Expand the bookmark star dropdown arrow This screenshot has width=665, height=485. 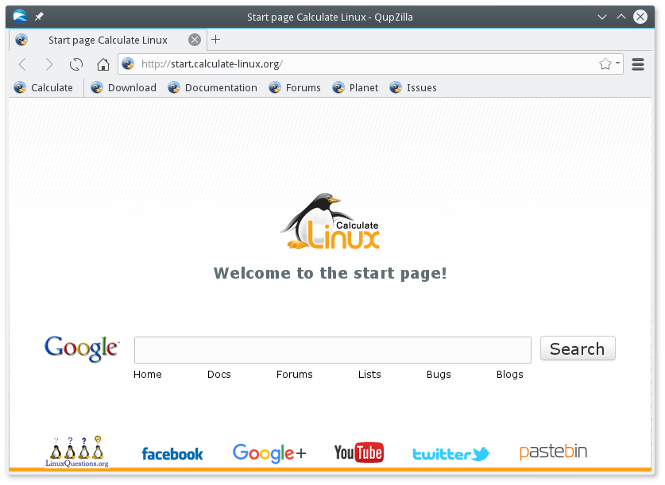tap(618, 63)
